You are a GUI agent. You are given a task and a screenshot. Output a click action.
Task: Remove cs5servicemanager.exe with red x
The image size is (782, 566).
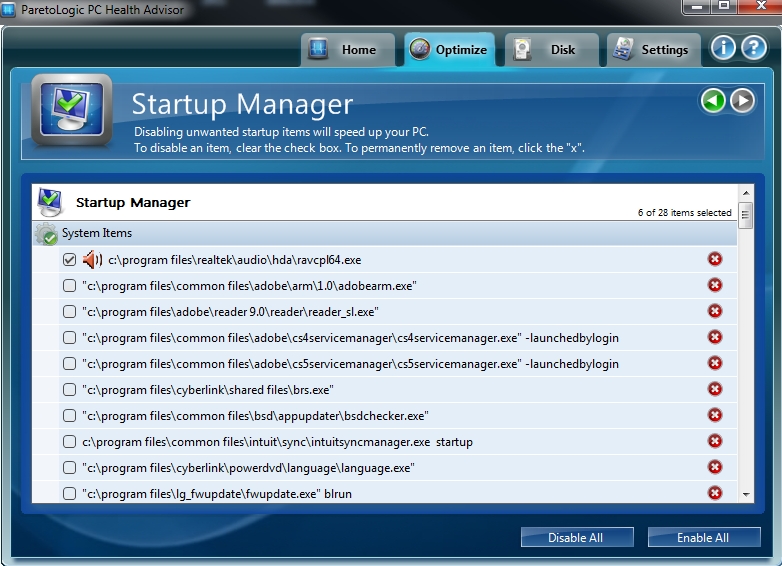[715, 363]
